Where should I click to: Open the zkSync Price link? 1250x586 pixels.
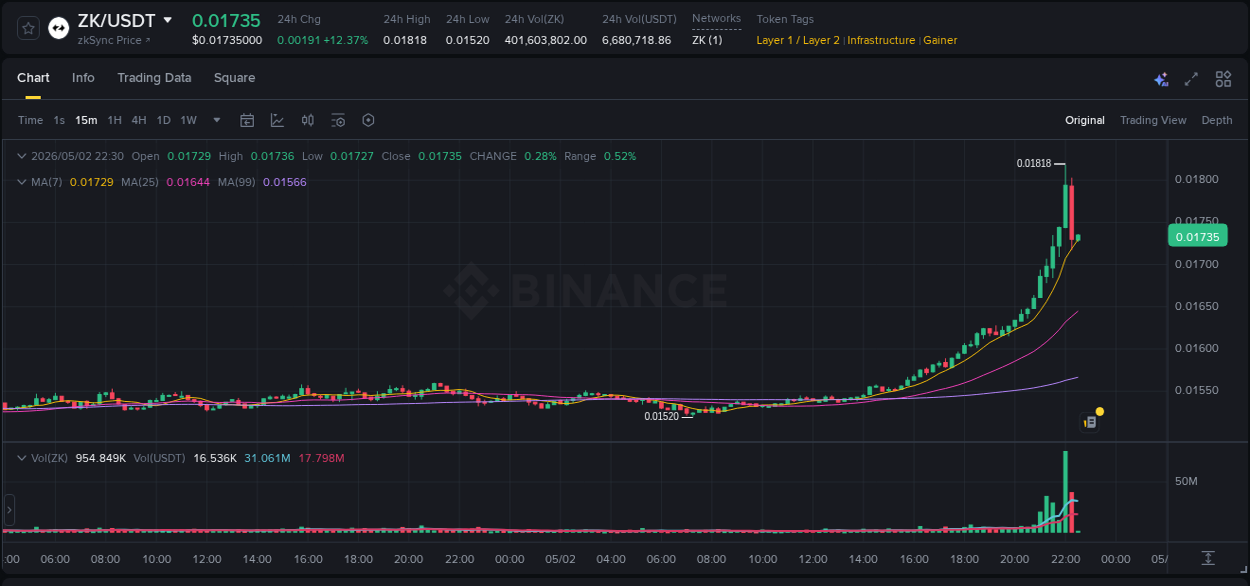pyautogui.click(x=114, y=40)
